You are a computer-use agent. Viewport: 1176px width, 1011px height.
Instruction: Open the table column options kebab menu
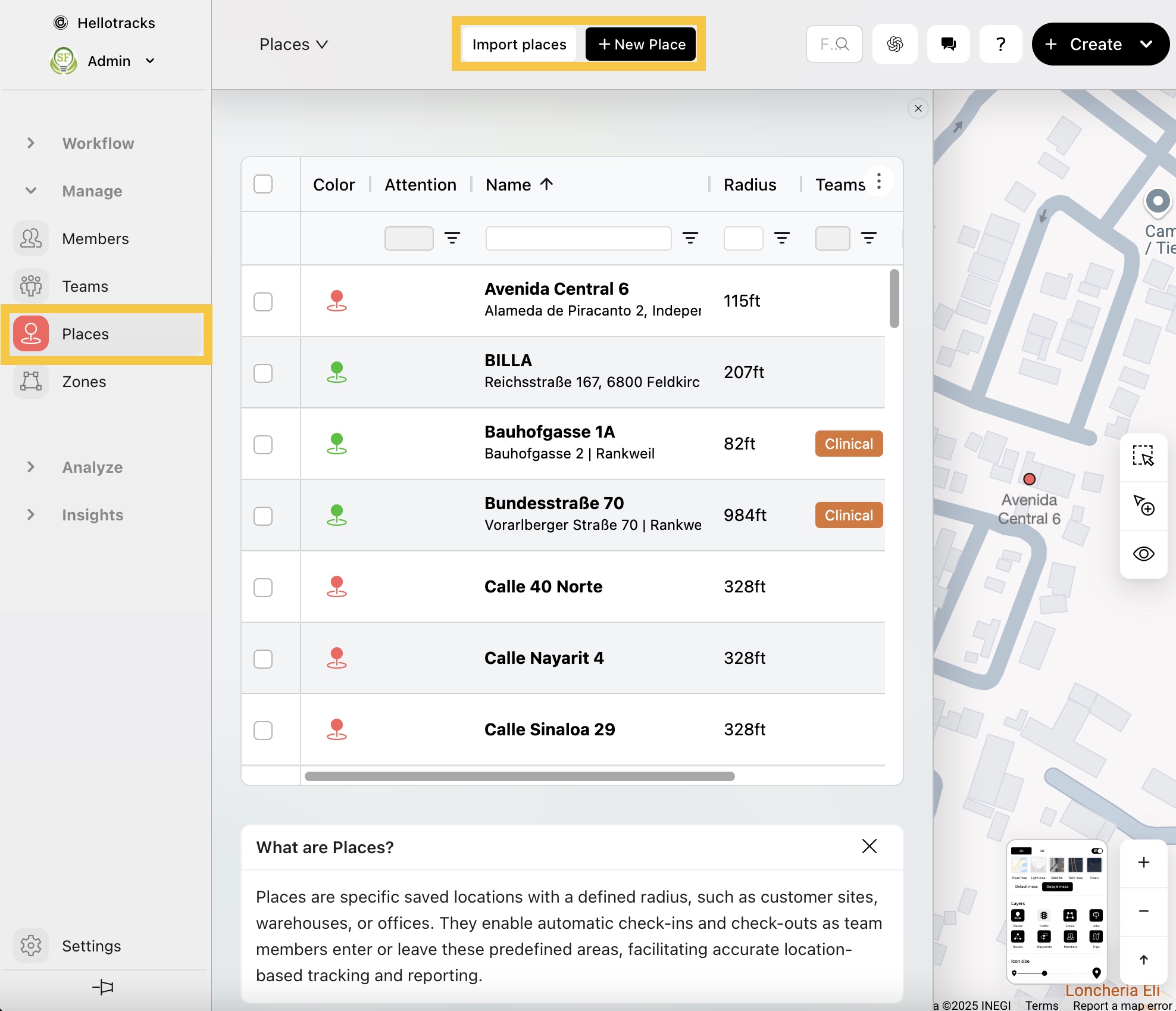[x=879, y=182]
